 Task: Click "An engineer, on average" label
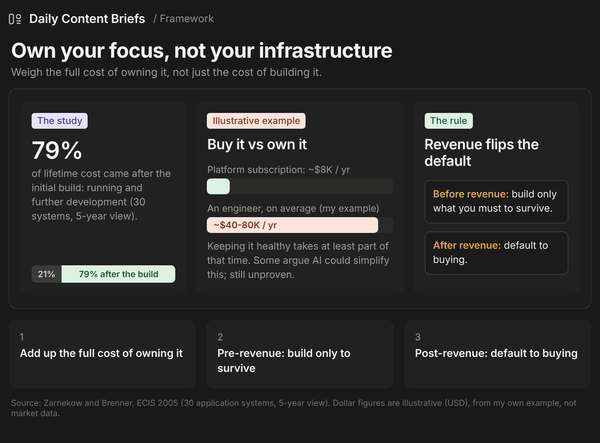point(293,208)
